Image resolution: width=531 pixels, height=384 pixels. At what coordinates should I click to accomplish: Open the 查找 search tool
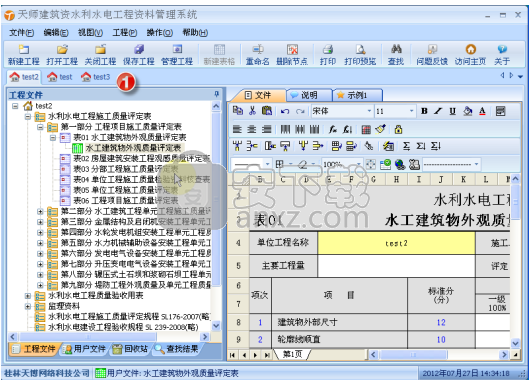tap(396, 55)
